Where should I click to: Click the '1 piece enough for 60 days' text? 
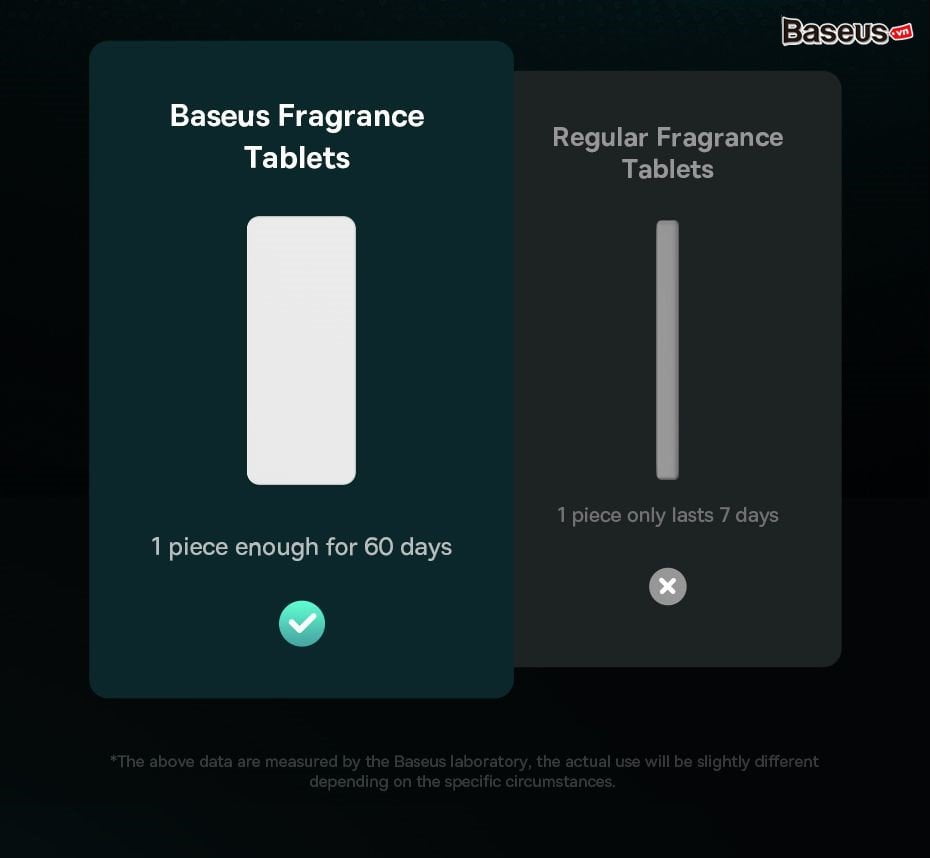(301, 547)
